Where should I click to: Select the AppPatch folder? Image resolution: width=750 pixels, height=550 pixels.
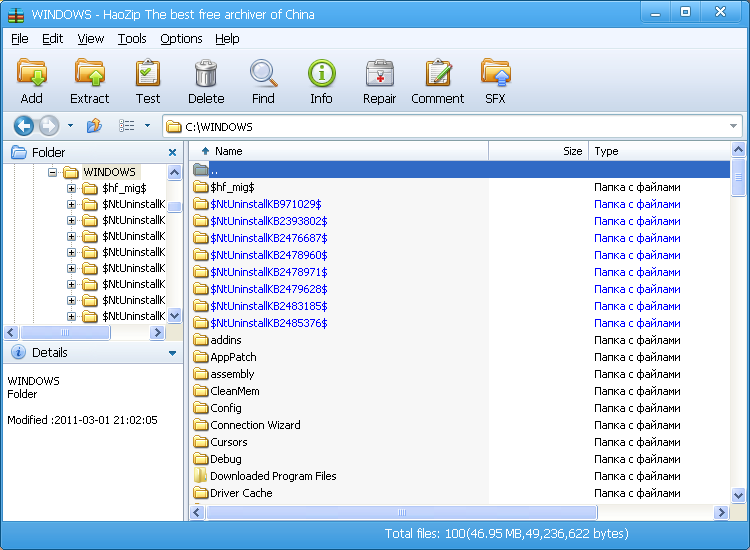(233, 357)
